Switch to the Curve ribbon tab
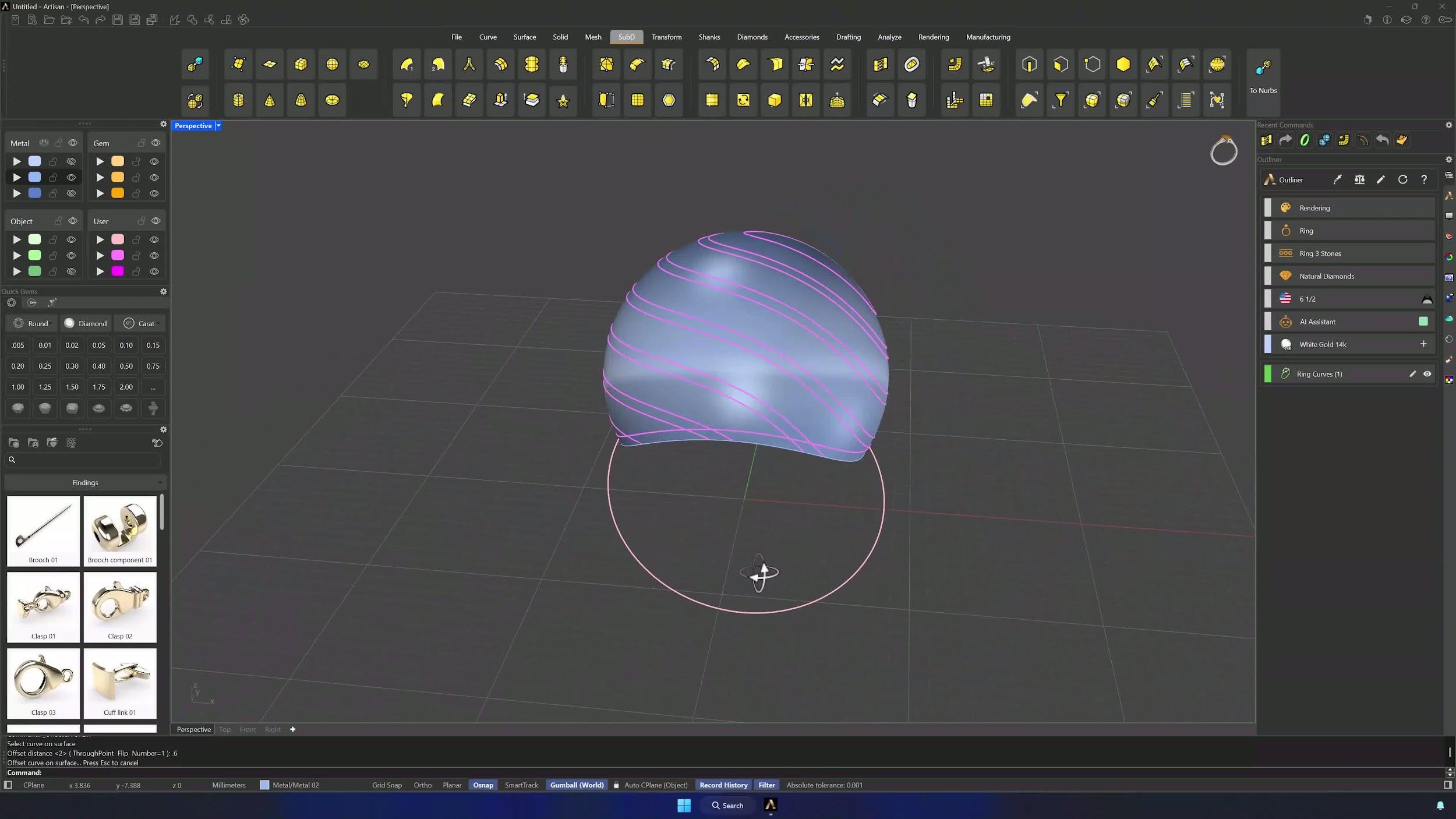Screen dimensions: 1456x819 pos(488,37)
